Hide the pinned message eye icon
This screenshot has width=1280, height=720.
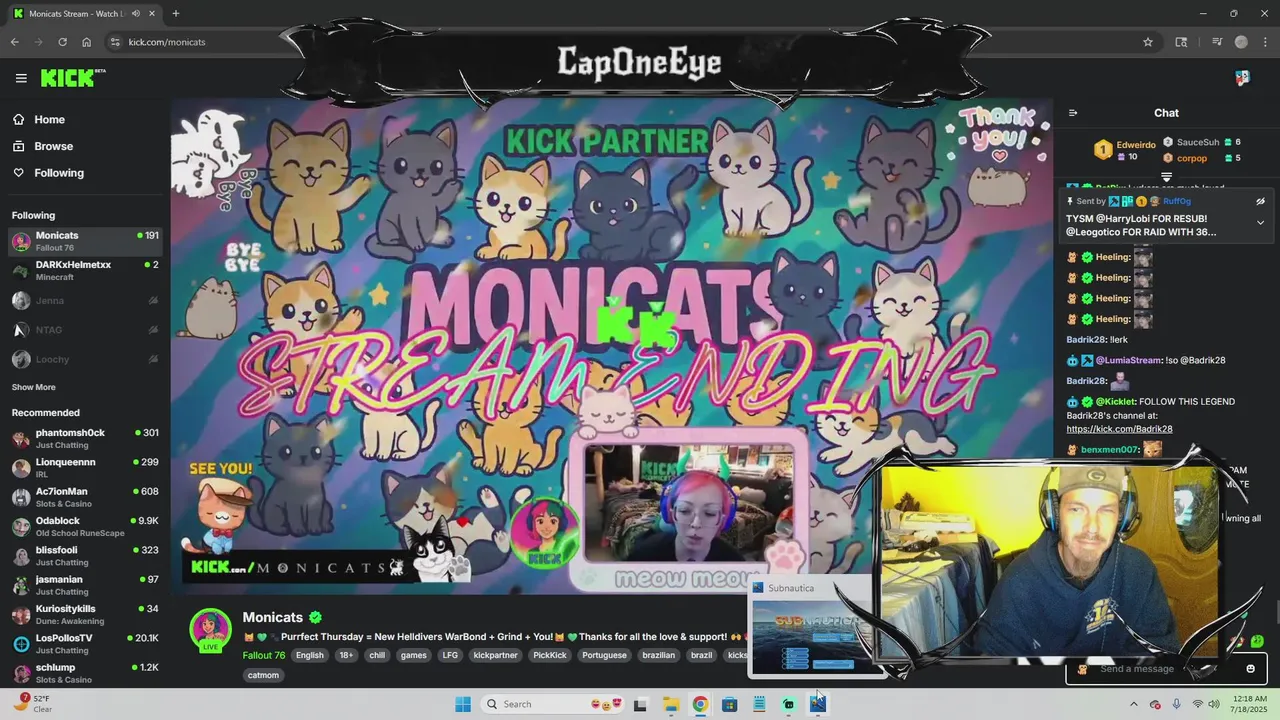point(1260,201)
